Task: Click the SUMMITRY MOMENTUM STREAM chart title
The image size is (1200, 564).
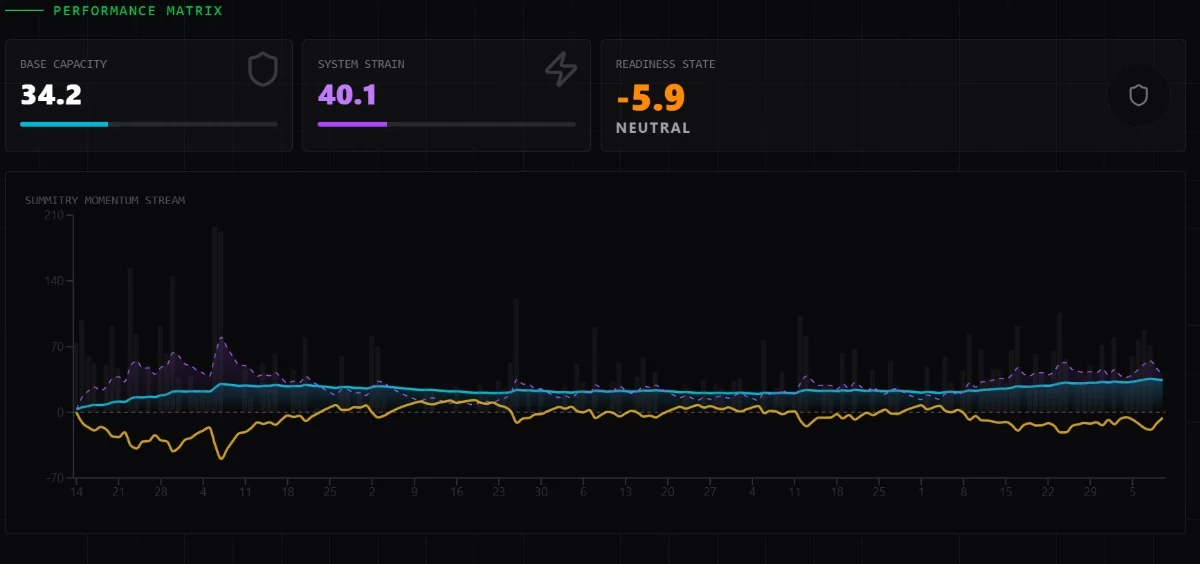Action: [105, 200]
